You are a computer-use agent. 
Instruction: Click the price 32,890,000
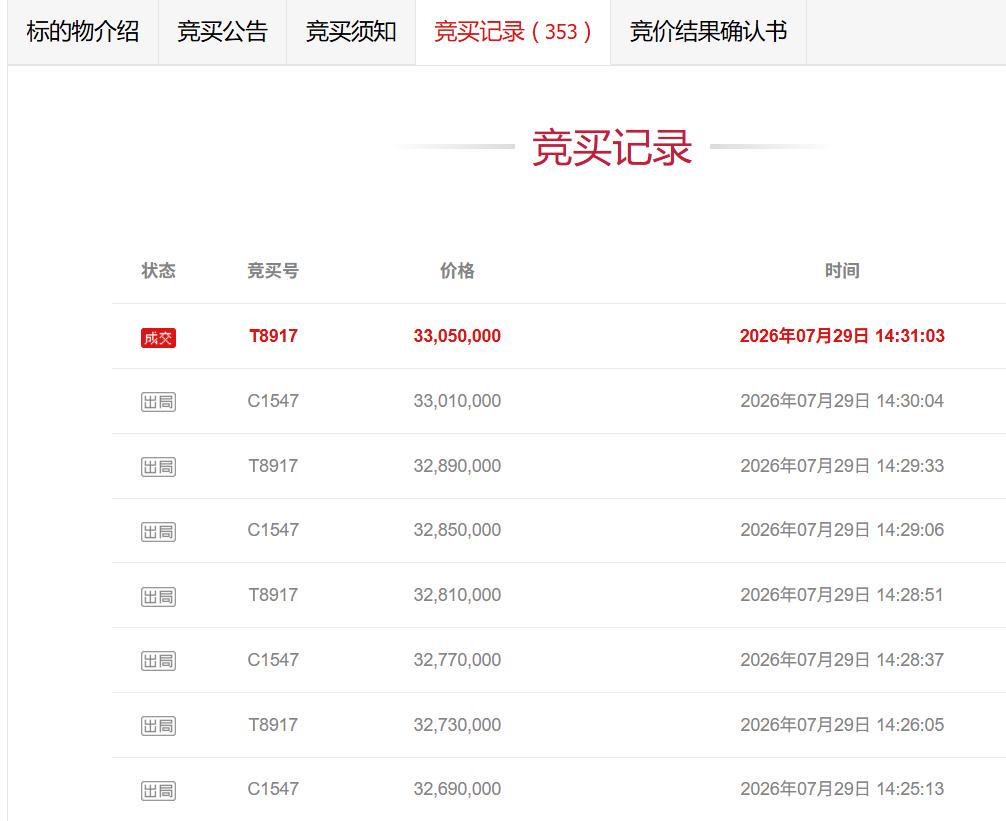coord(457,466)
